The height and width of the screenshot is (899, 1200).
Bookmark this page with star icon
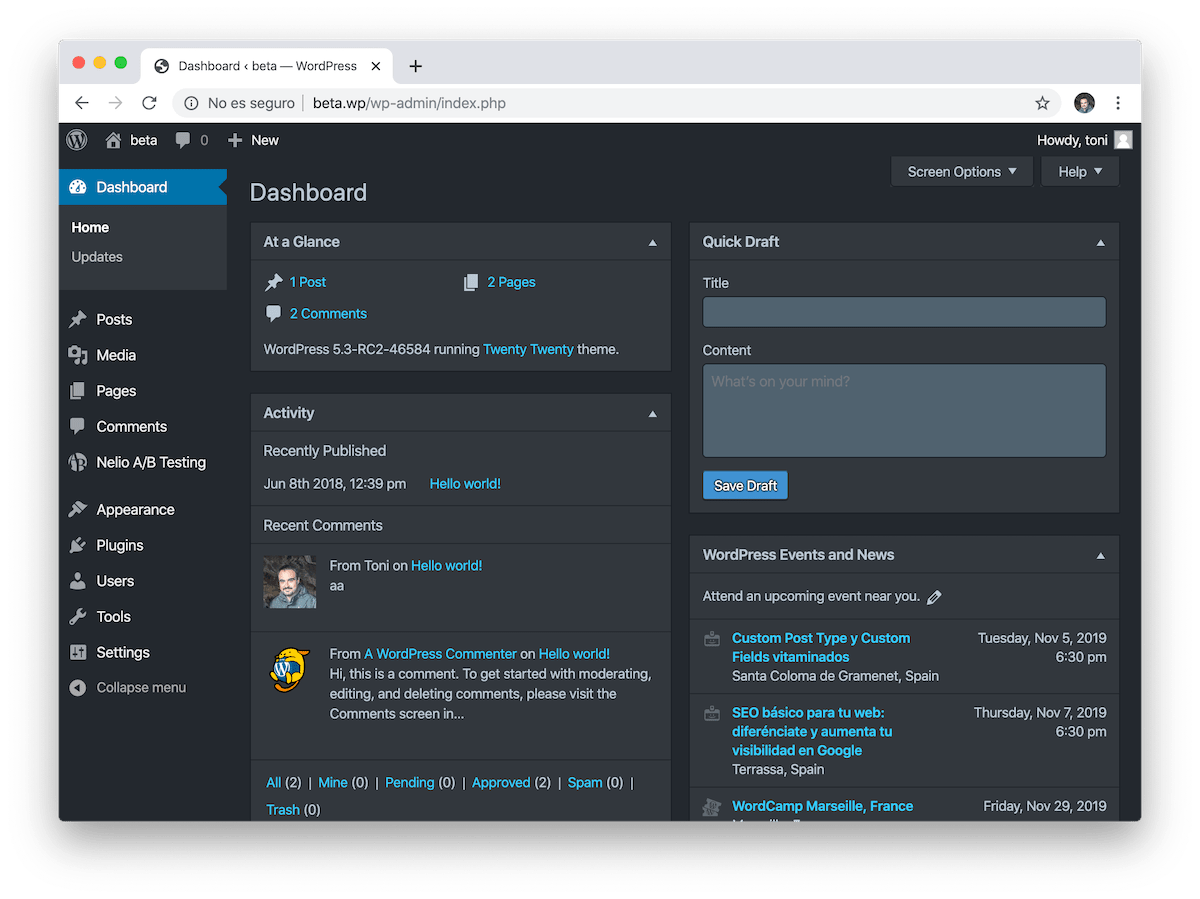(x=1042, y=103)
